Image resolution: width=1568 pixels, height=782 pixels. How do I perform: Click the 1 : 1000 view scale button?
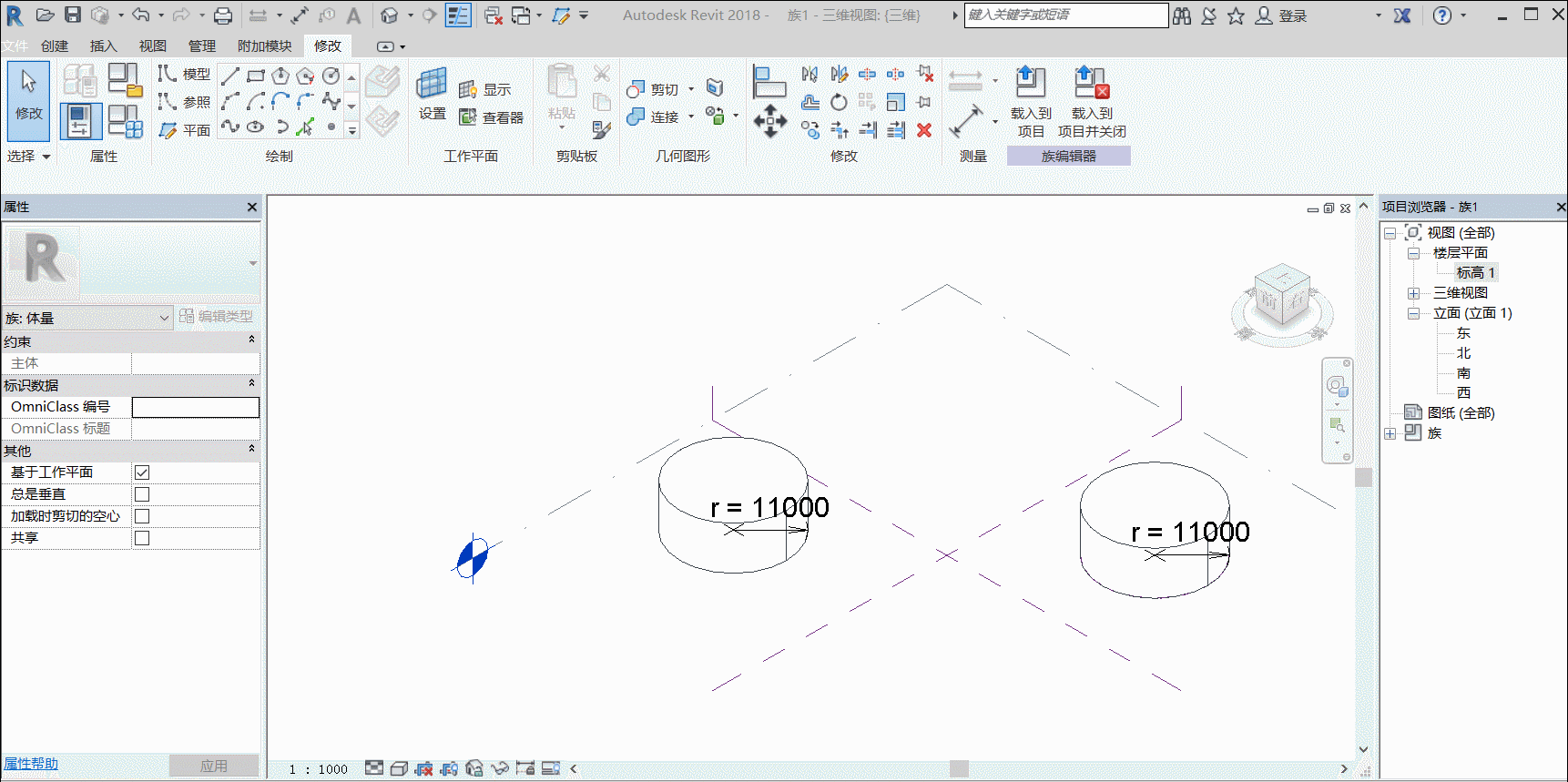pyautogui.click(x=319, y=769)
